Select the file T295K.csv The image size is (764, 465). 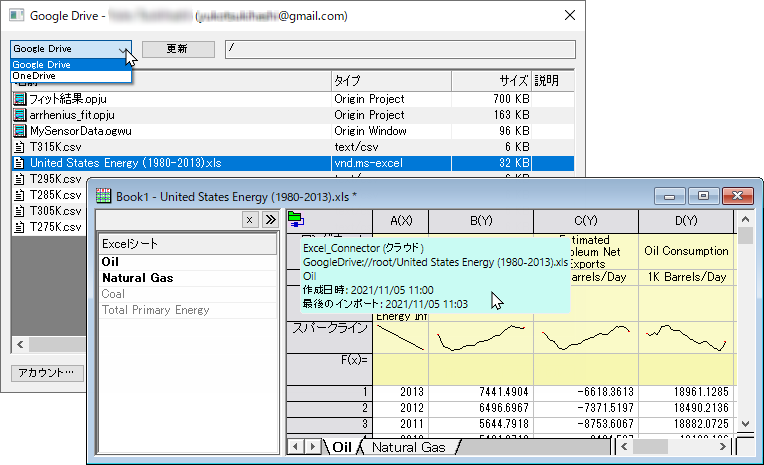pos(56,179)
